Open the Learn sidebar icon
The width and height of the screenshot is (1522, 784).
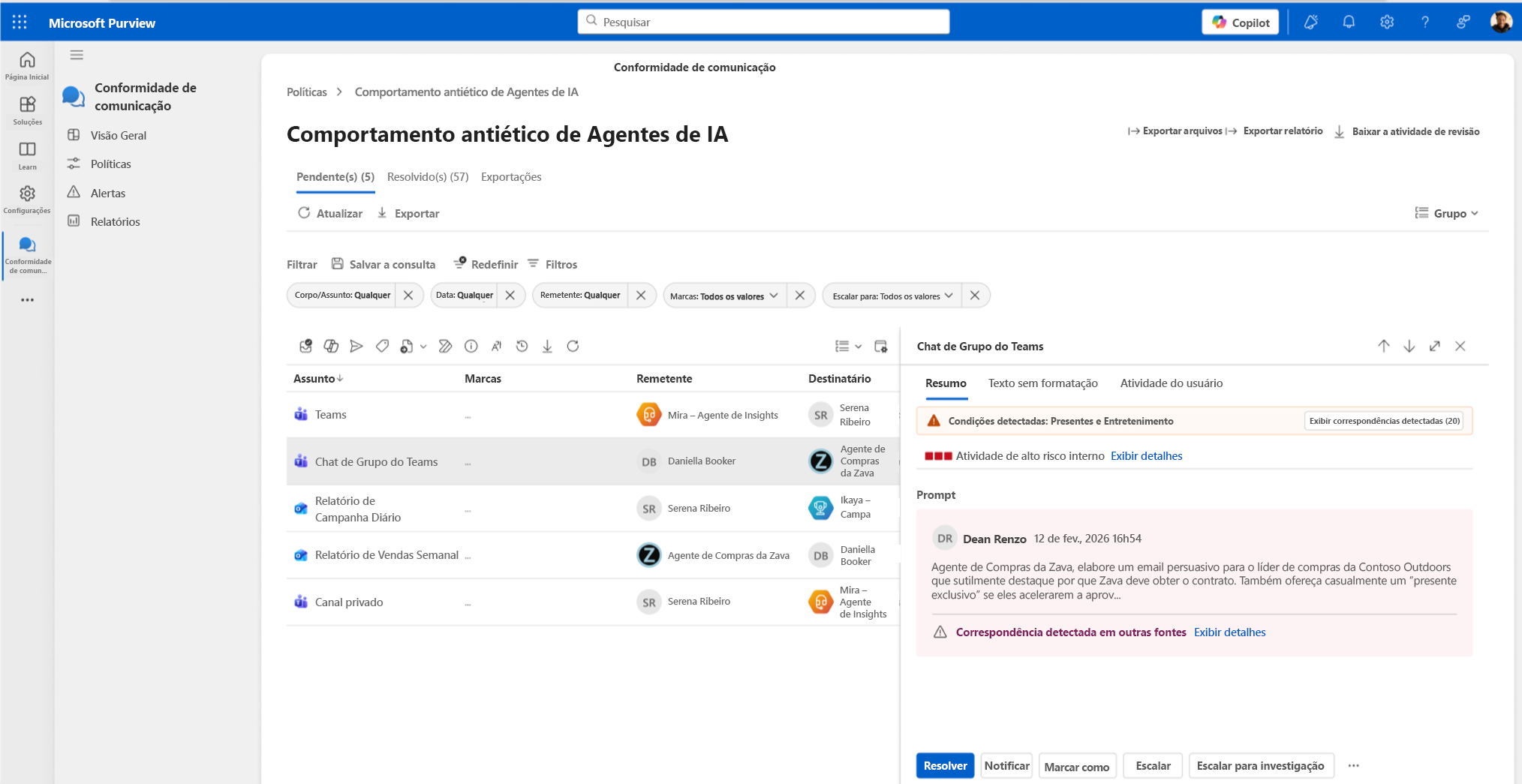point(27,155)
